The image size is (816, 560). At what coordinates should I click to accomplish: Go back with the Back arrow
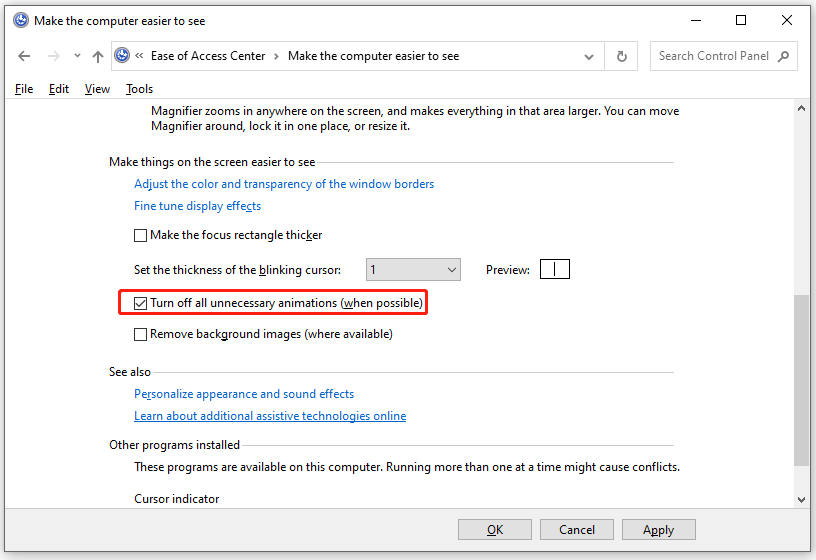point(24,56)
